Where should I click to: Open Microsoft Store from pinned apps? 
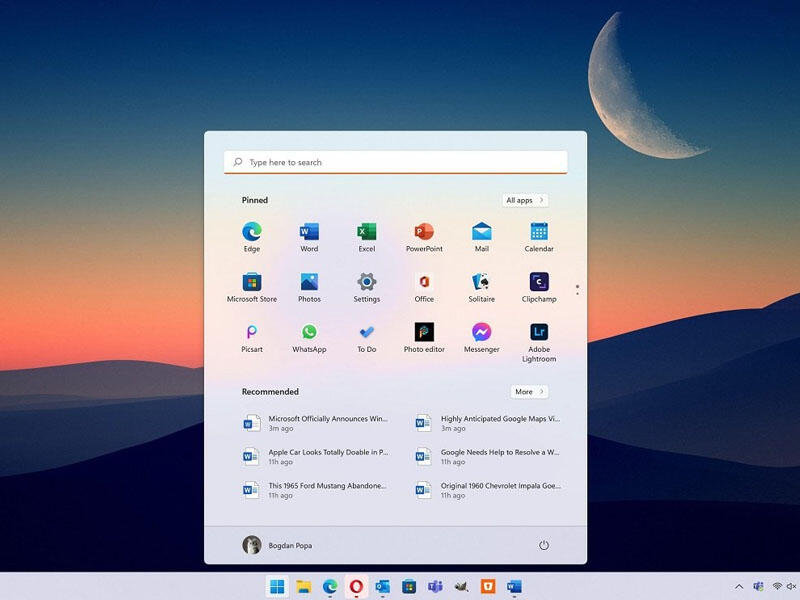252,288
